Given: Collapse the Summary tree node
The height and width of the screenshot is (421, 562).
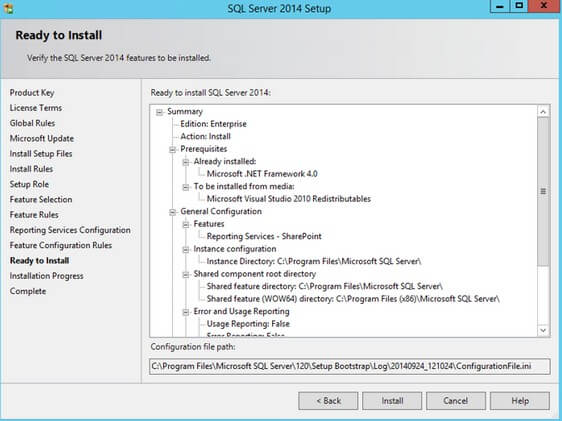Looking at the screenshot, I should click(159, 112).
